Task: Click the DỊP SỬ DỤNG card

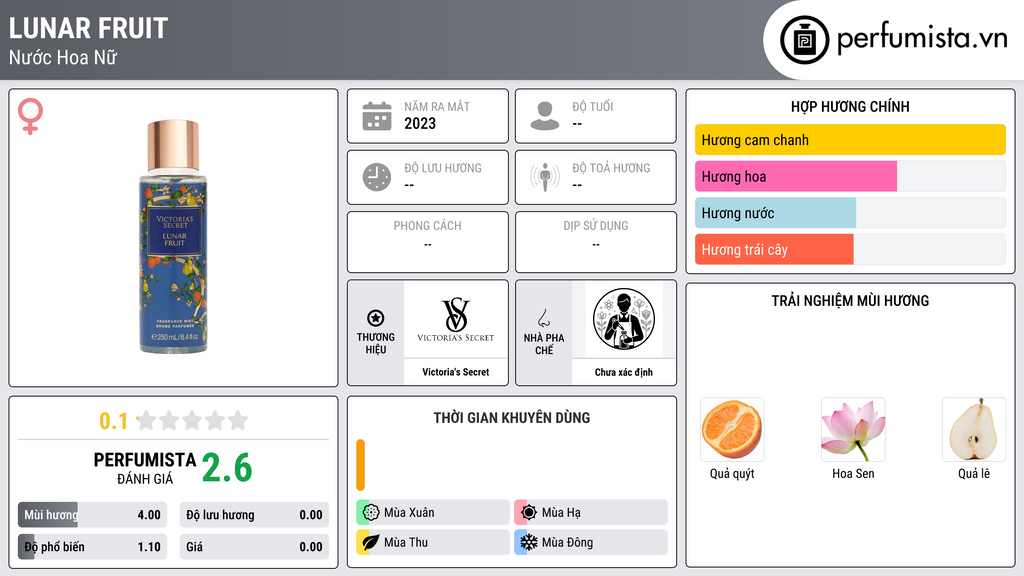Action: click(x=596, y=242)
